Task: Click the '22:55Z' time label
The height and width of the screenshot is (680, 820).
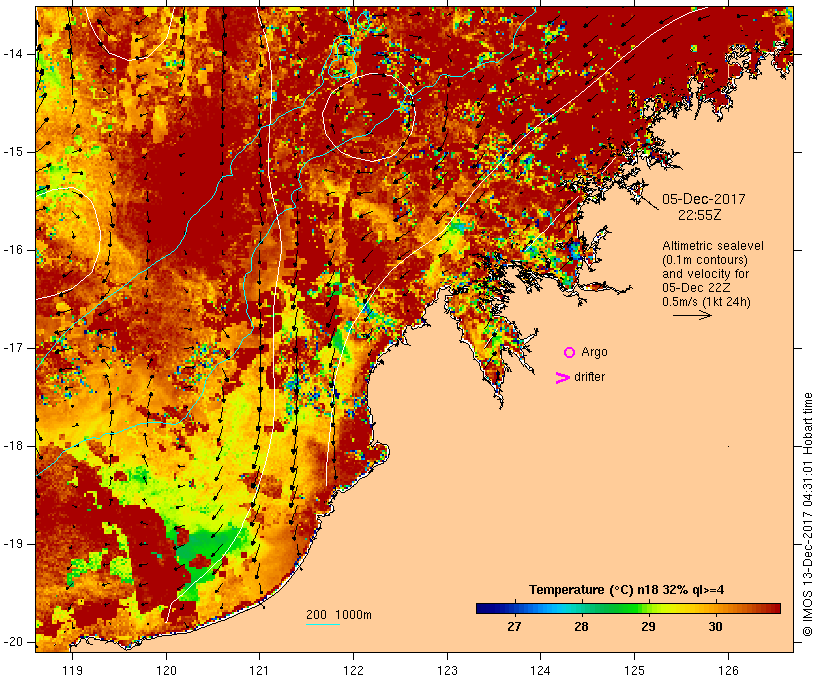Action: 700,215
